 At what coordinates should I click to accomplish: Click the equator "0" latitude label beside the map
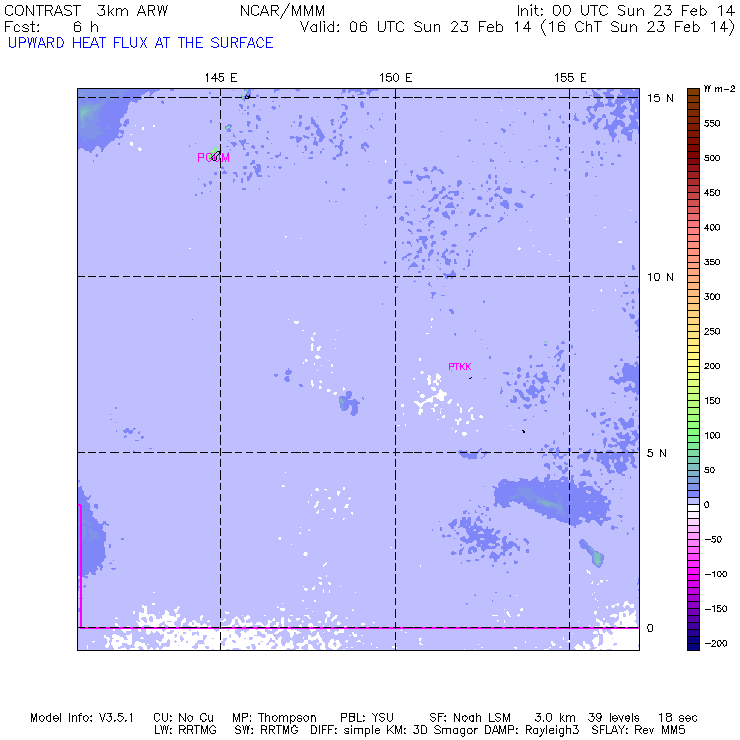click(x=650, y=628)
